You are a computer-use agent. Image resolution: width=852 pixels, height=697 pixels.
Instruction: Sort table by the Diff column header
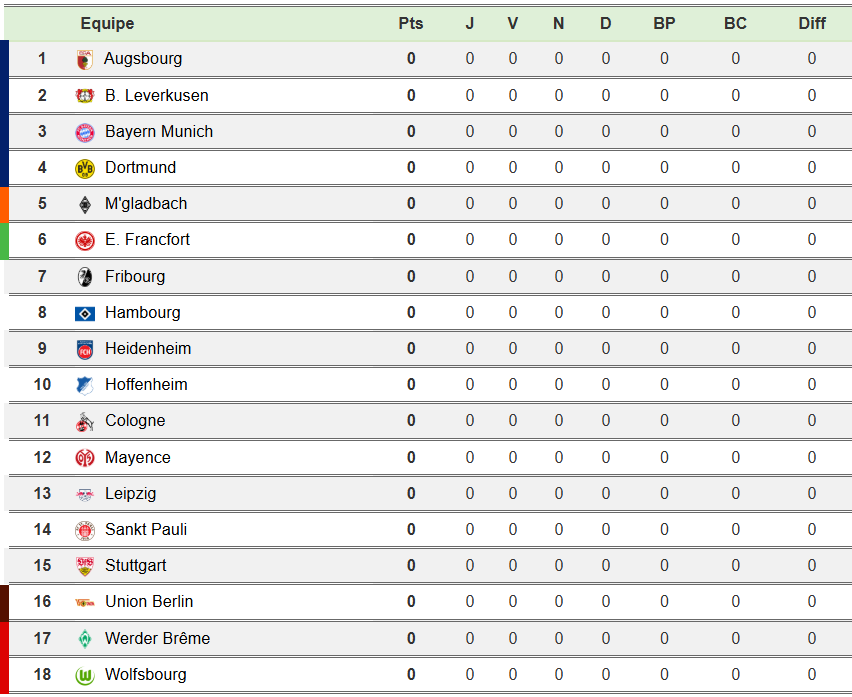click(x=812, y=23)
